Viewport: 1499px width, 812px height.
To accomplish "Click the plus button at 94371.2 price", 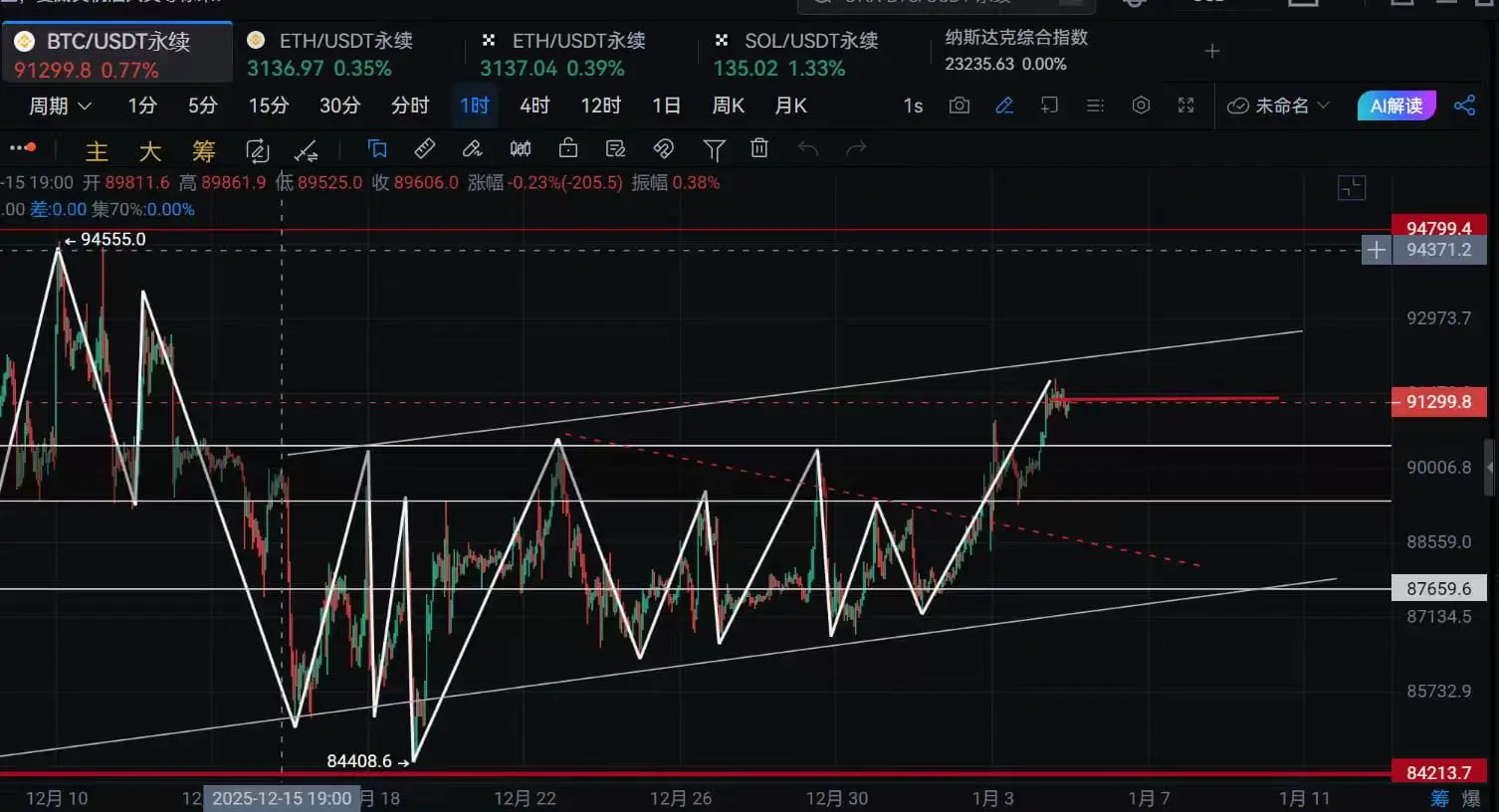I will (1376, 250).
